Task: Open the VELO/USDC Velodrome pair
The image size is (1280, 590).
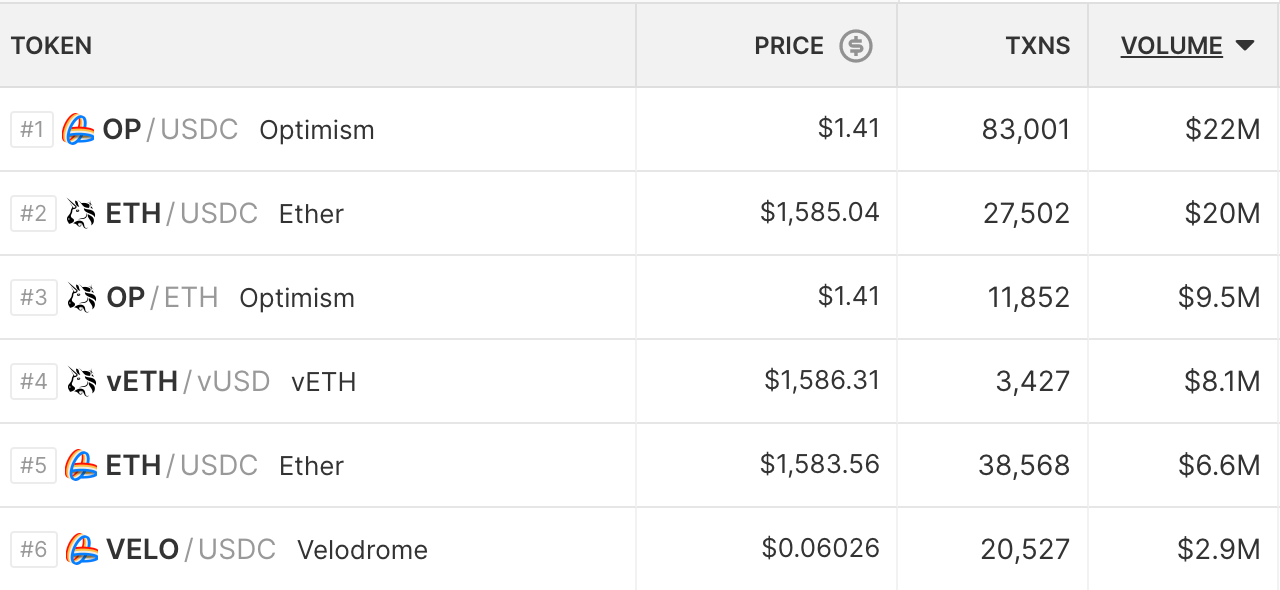Action: pyautogui.click(x=266, y=550)
